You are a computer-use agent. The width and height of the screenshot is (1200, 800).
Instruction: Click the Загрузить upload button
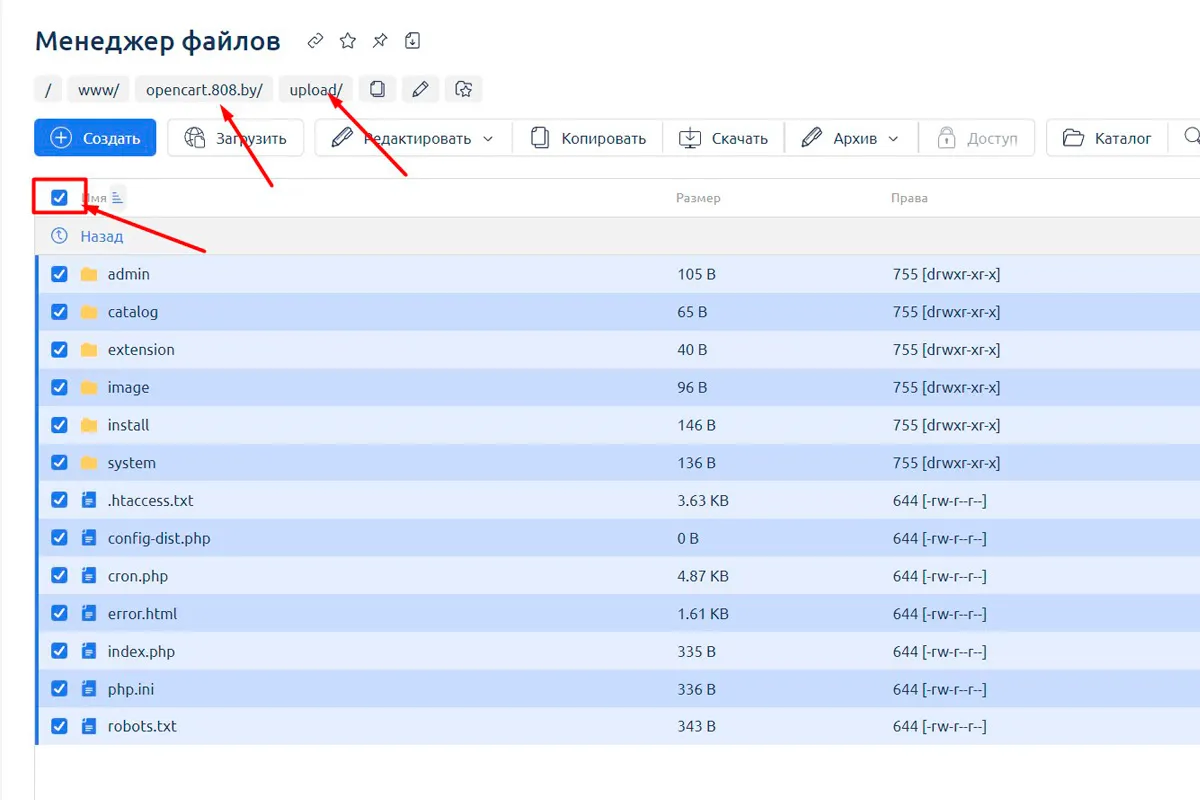click(x=235, y=138)
